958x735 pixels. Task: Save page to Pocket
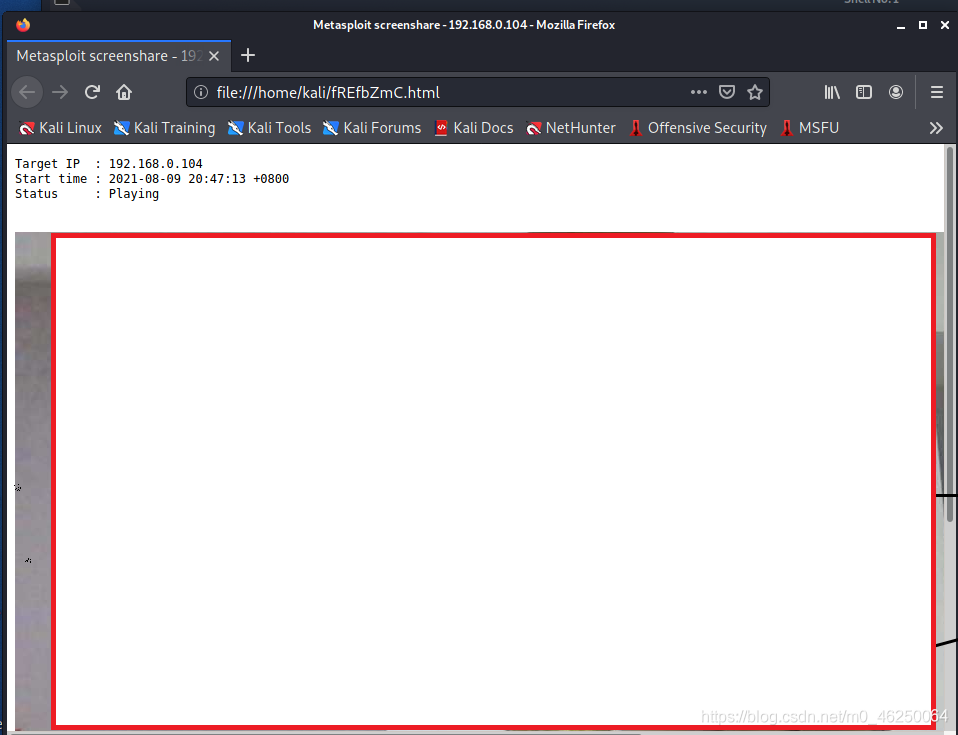point(726,92)
